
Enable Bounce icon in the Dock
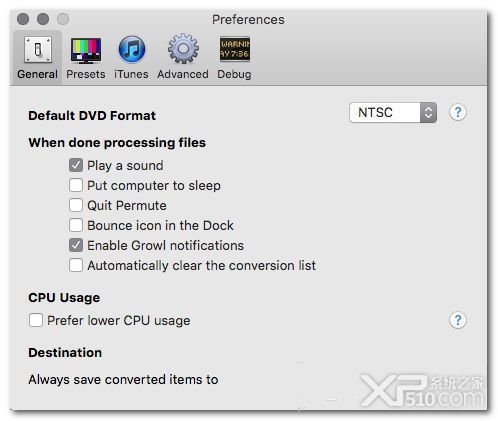(76, 225)
